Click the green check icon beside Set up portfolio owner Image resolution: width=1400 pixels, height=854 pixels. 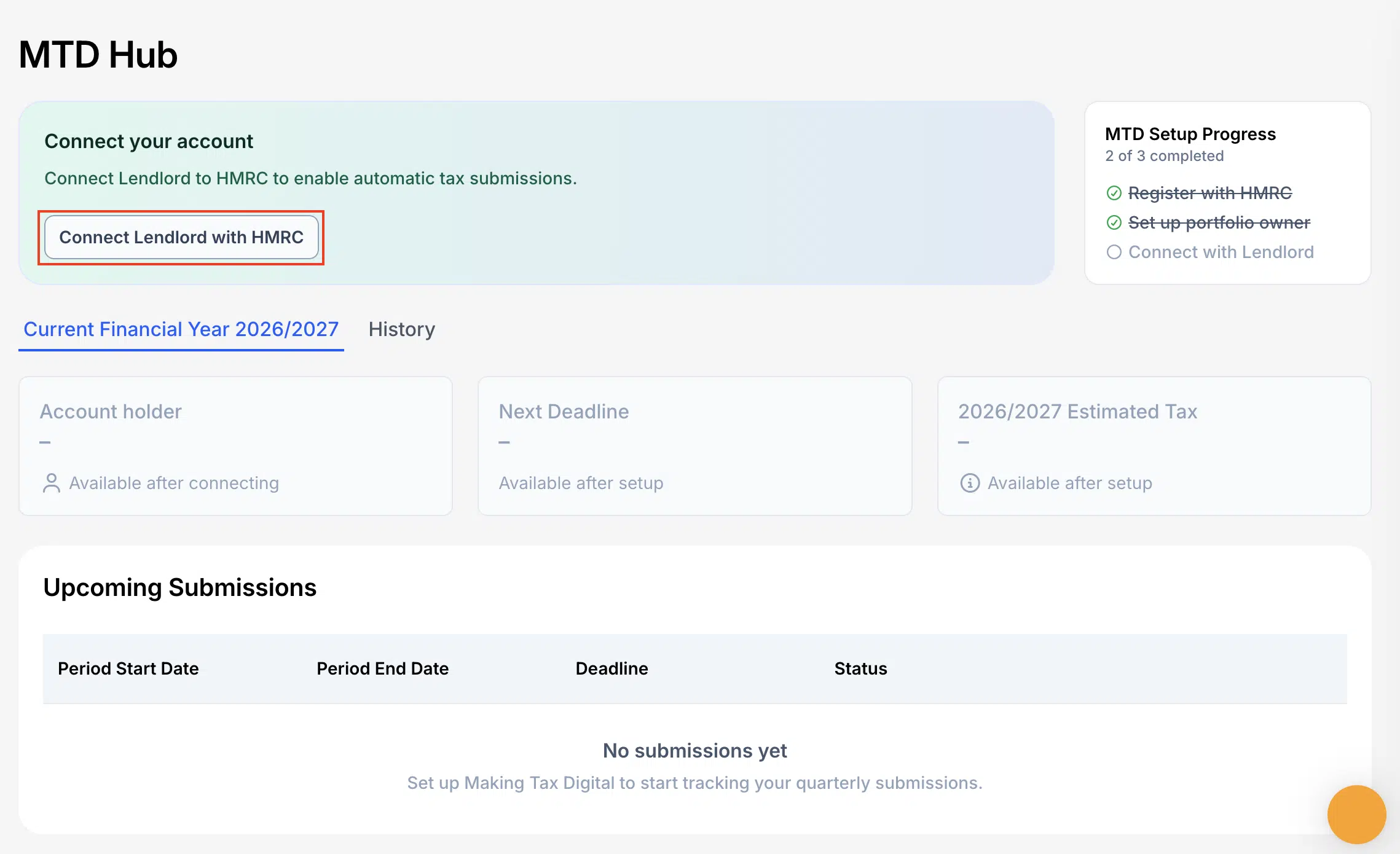(1114, 222)
